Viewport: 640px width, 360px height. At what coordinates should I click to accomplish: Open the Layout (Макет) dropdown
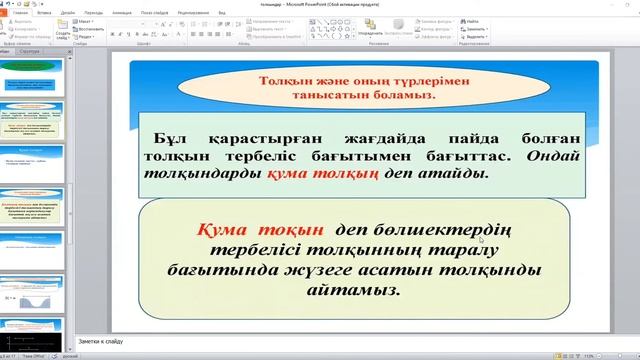83,21
